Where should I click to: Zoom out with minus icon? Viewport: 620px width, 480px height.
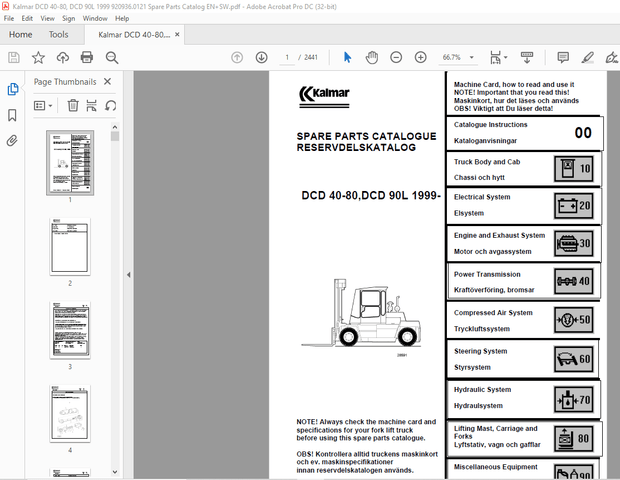pyautogui.click(x=396, y=58)
